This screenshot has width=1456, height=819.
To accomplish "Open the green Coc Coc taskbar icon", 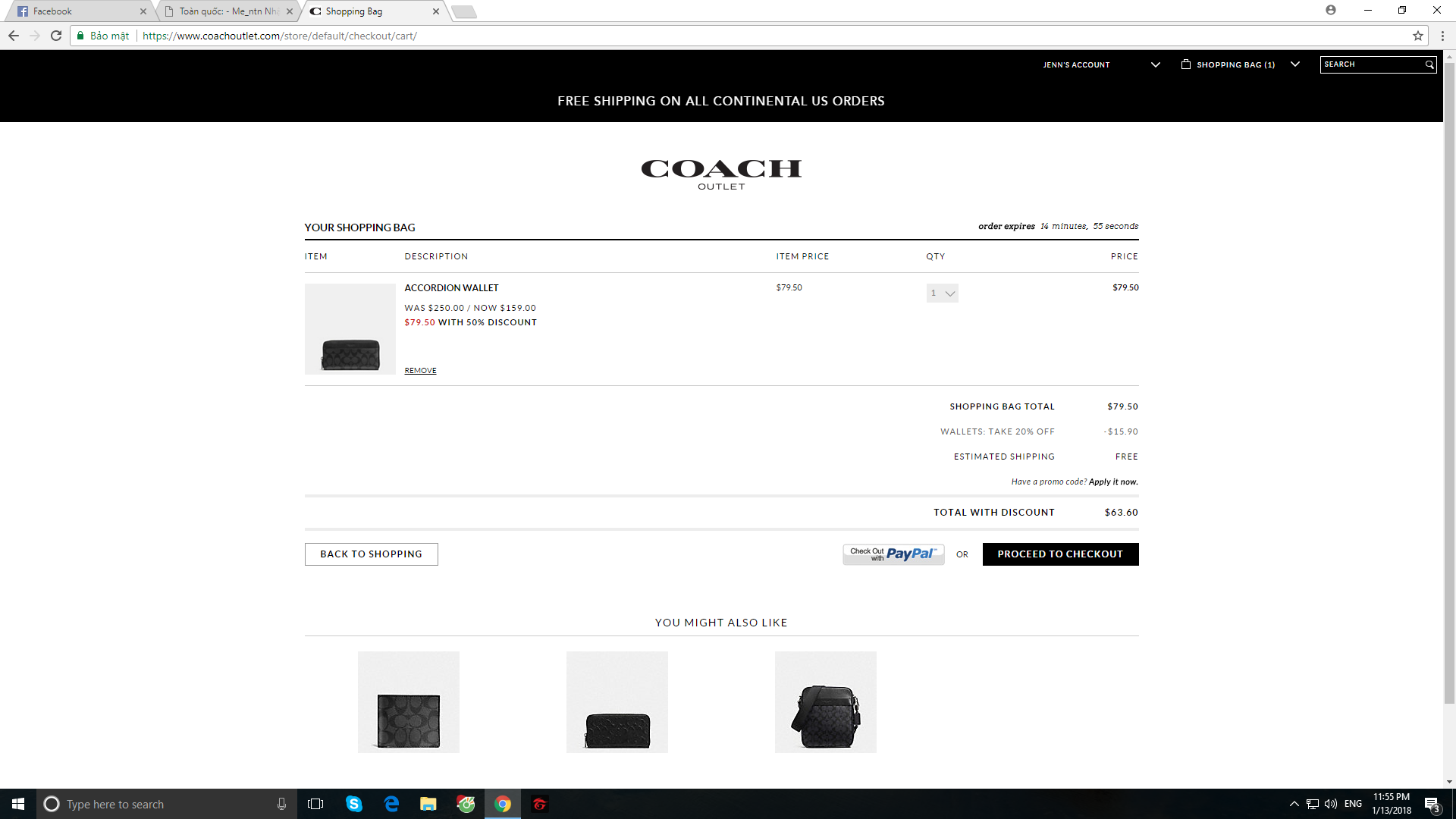I will tap(466, 804).
